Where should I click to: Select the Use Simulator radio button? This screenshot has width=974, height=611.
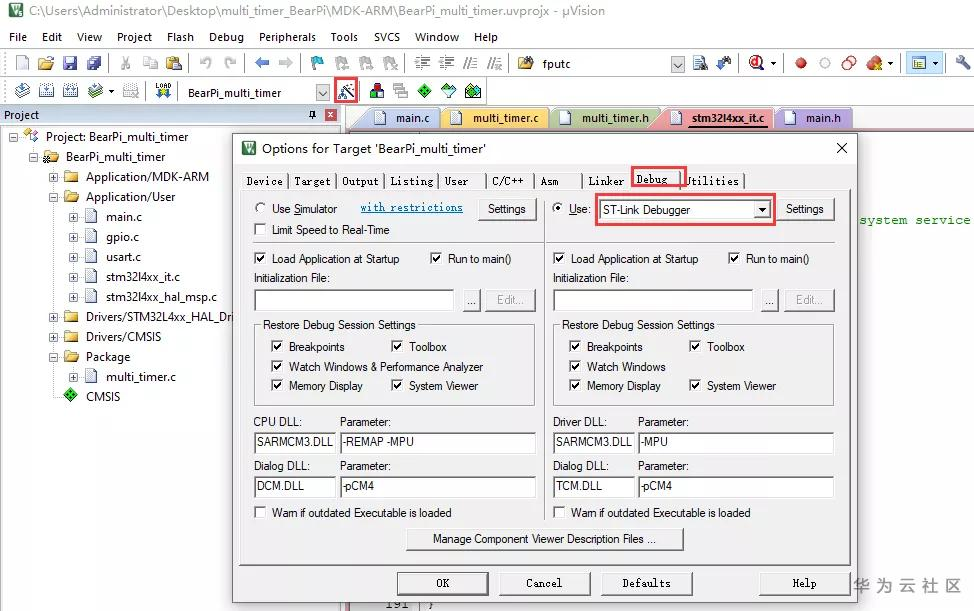(260, 208)
